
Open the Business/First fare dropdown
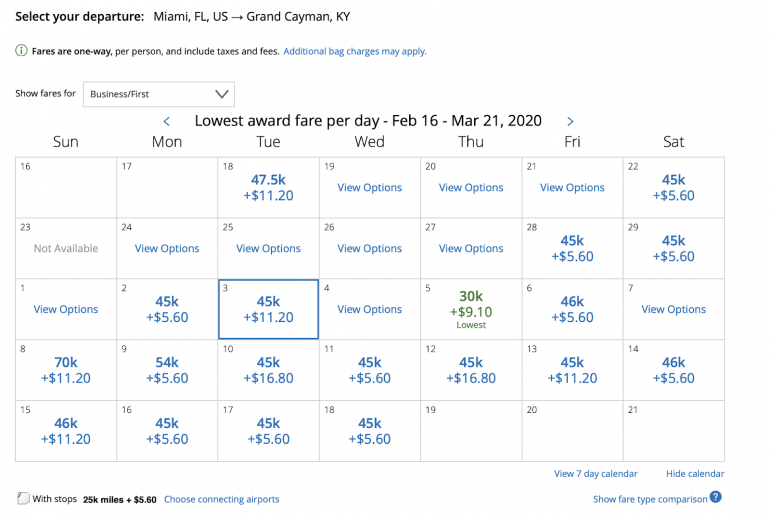[x=159, y=94]
